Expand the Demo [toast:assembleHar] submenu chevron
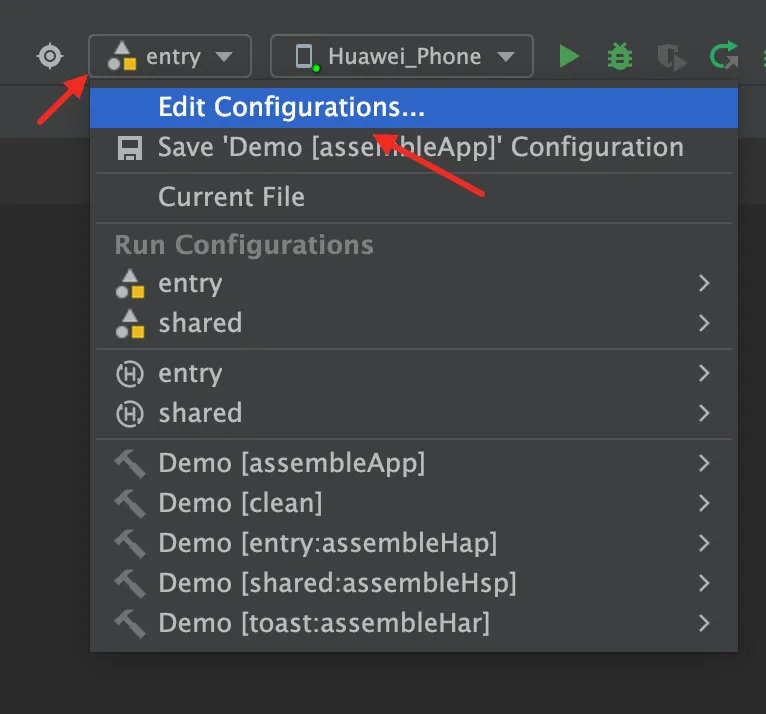This screenshot has height=714, width=766. point(704,623)
